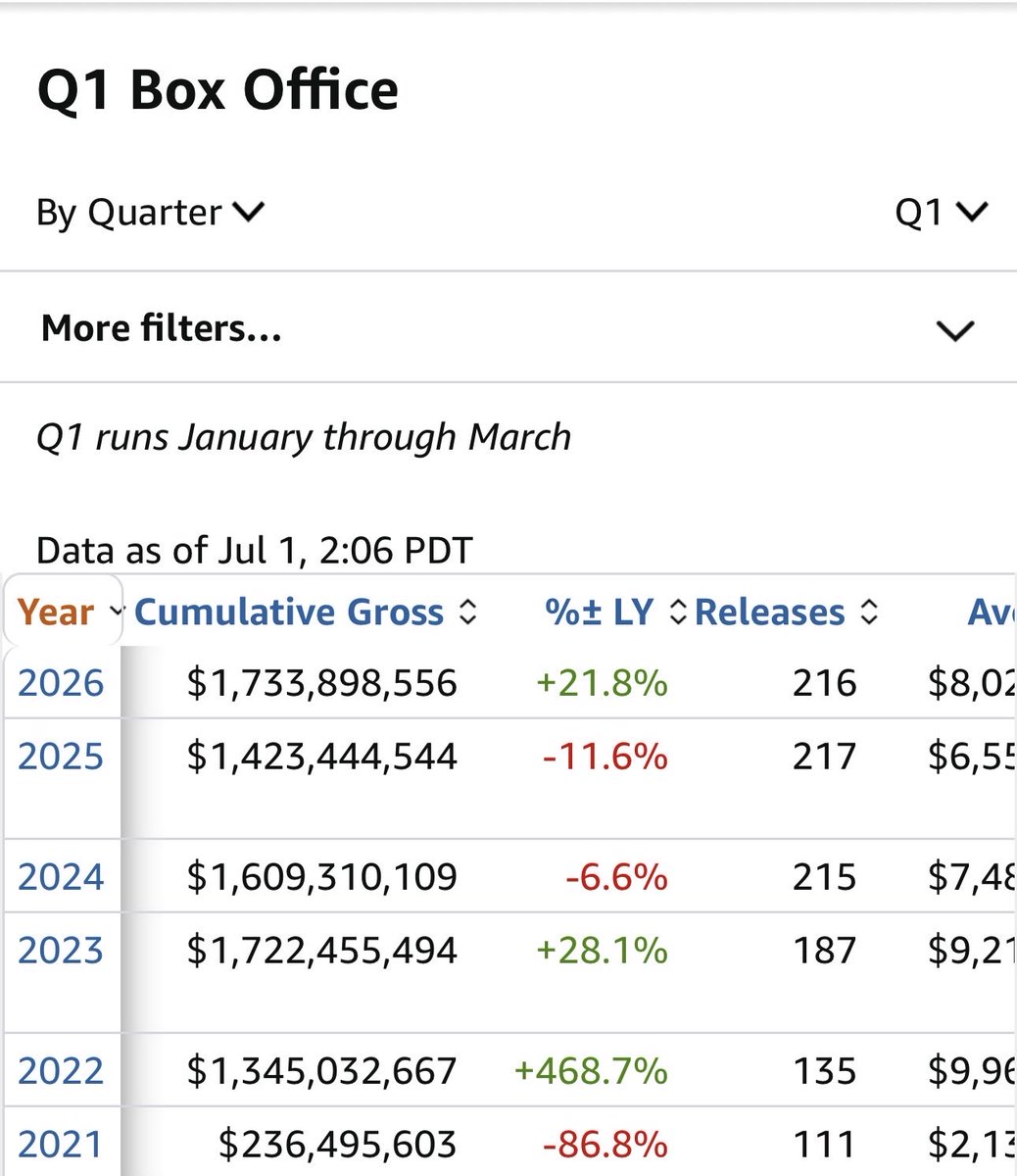Image resolution: width=1017 pixels, height=1176 pixels.
Task: Select gross value $1,345,032,667
Action: [x=321, y=1070]
